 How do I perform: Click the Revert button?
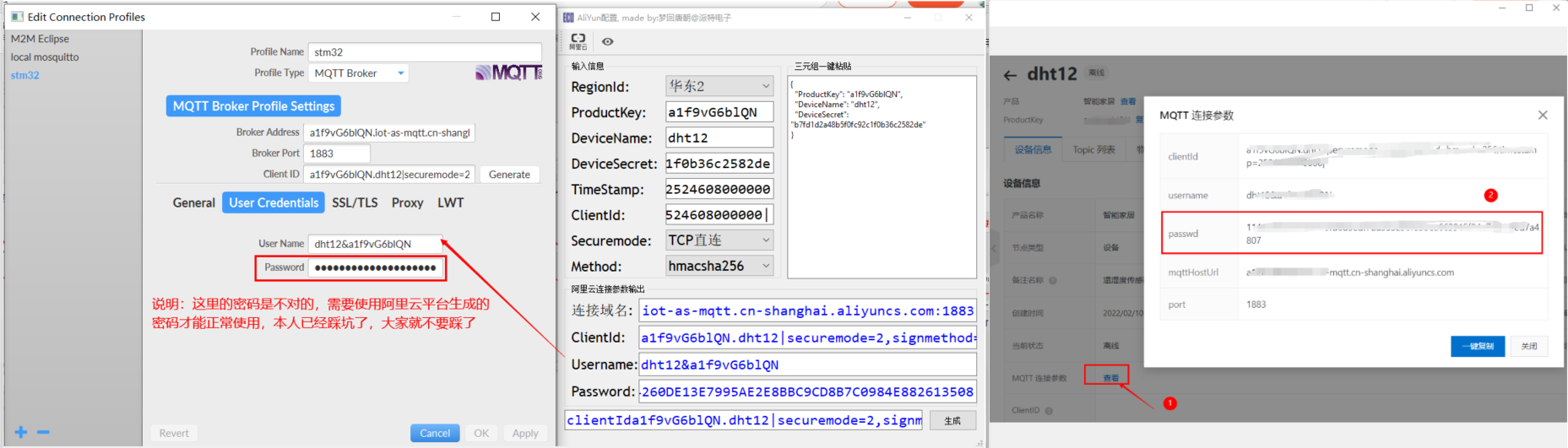click(x=174, y=433)
